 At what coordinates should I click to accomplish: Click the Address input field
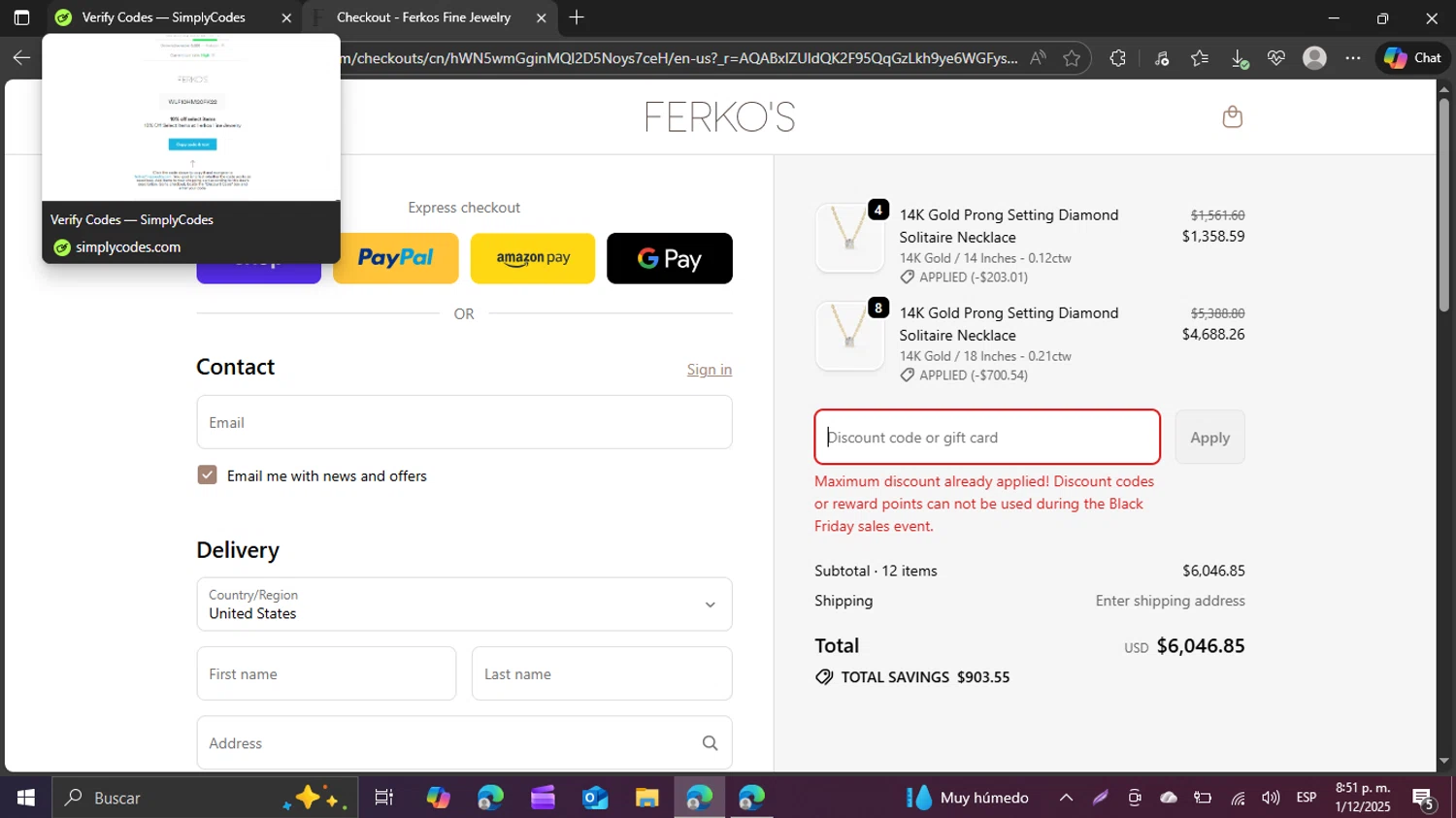[x=464, y=742]
